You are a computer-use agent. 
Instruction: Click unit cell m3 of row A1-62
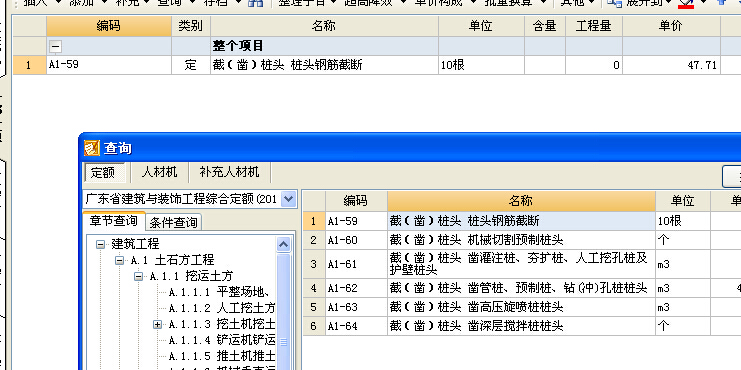click(x=683, y=288)
